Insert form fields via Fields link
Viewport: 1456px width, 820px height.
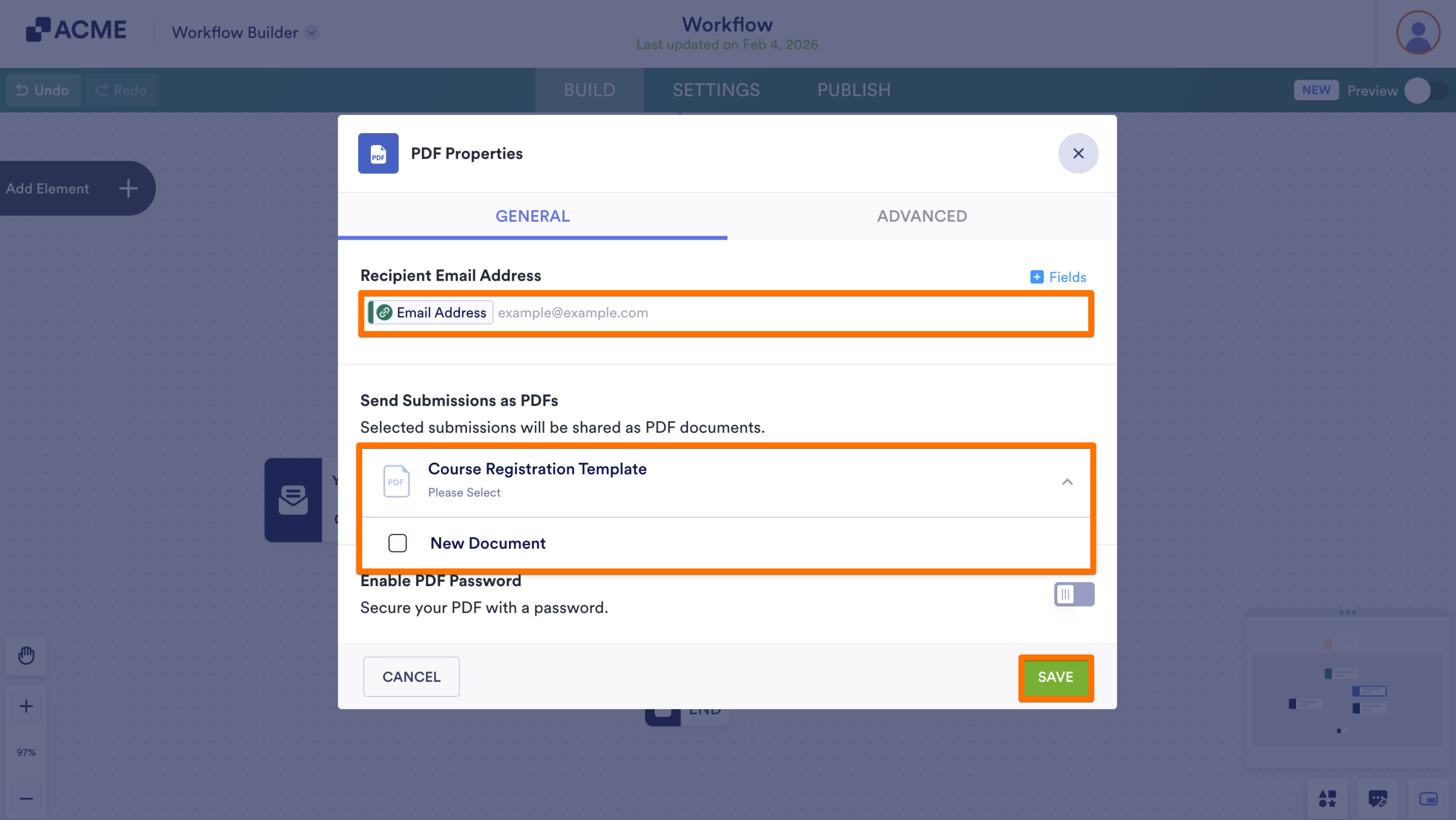1058,277
